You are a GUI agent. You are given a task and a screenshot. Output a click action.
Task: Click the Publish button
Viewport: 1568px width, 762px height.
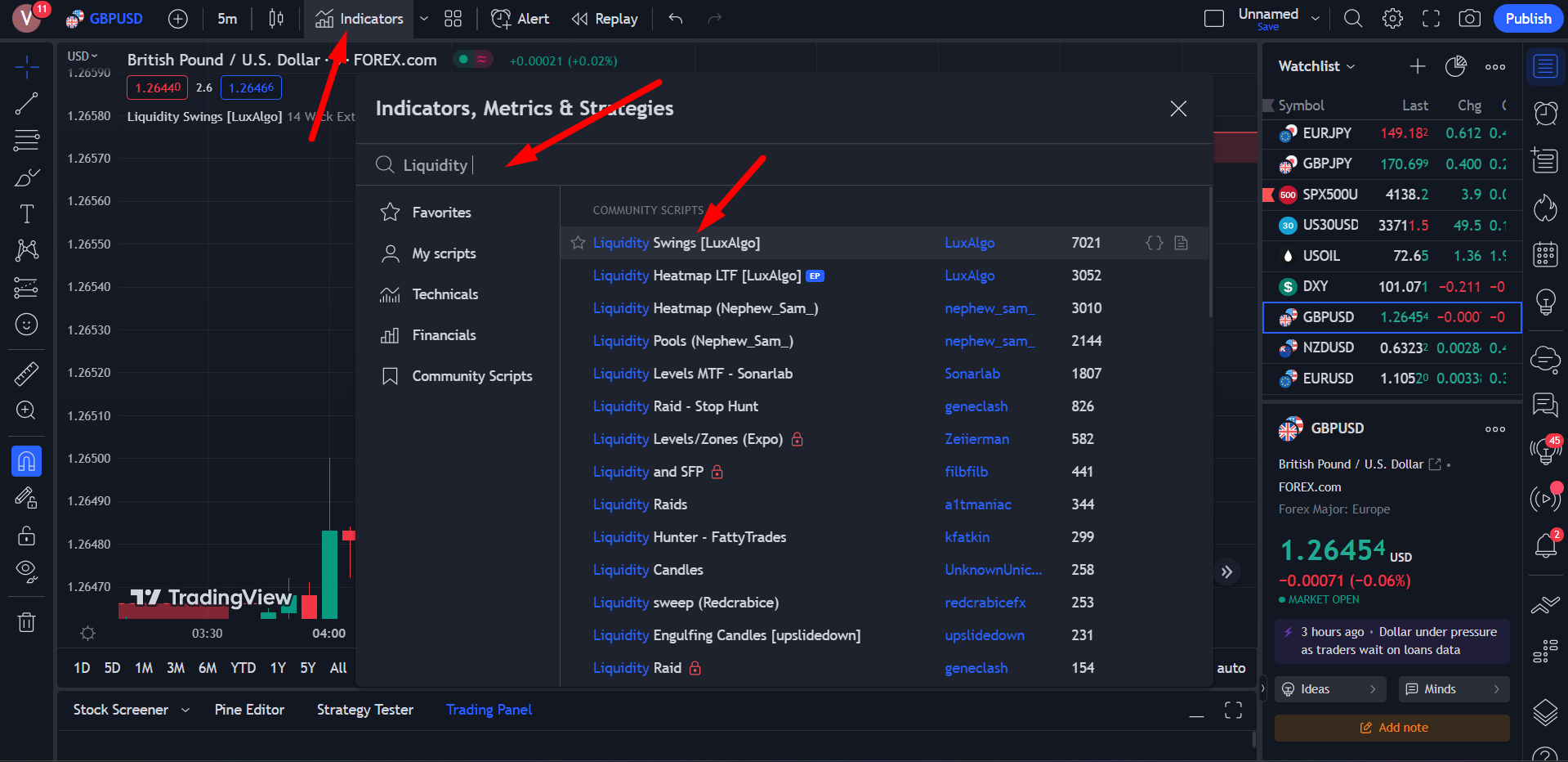1528,19
